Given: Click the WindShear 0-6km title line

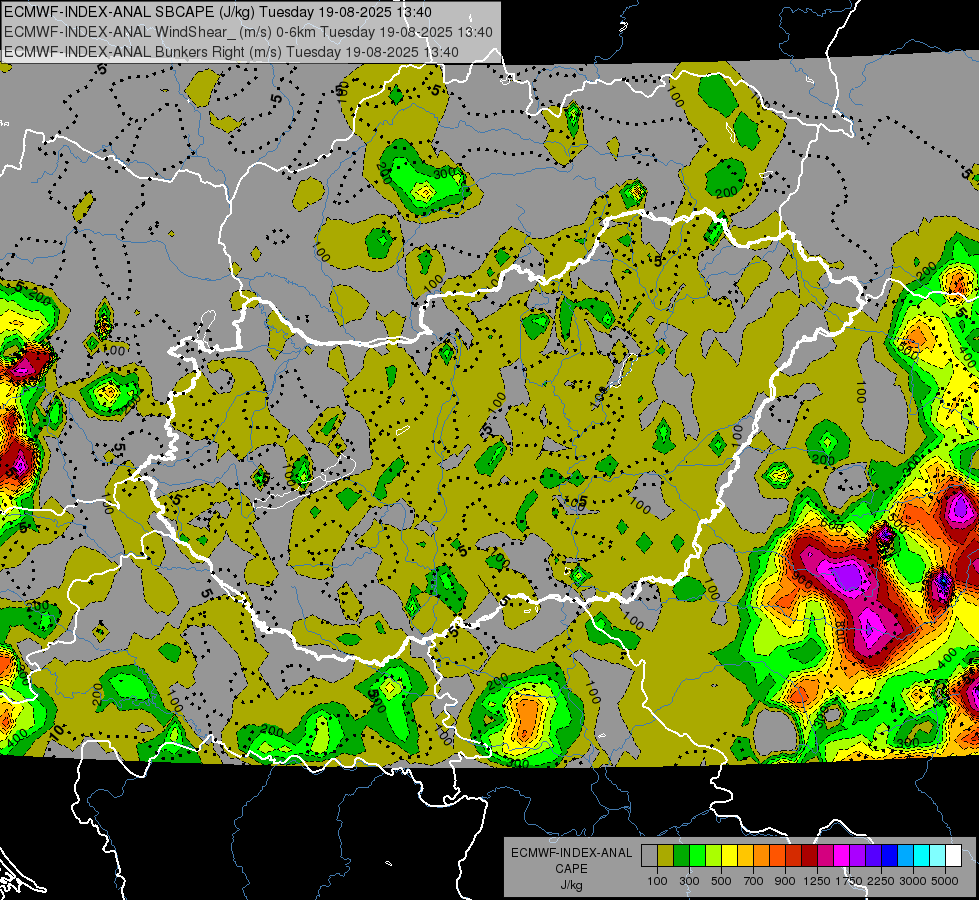Looking at the screenshot, I should [248, 32].
